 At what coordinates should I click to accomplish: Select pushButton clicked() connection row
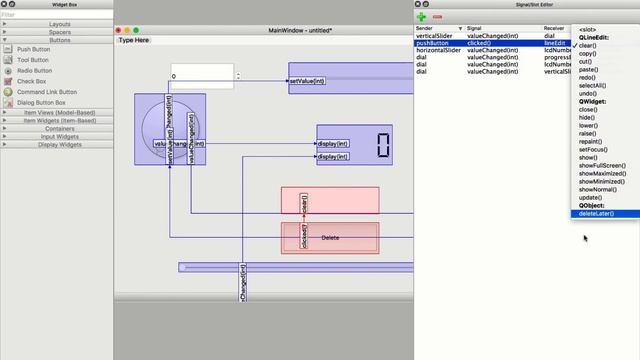(492, 43)
